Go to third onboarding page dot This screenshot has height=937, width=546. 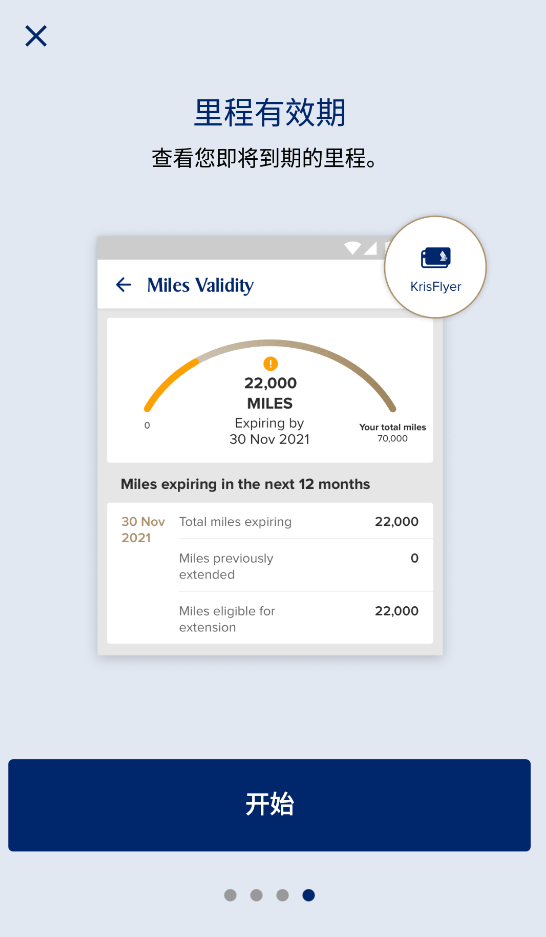[x=283, y=895]
